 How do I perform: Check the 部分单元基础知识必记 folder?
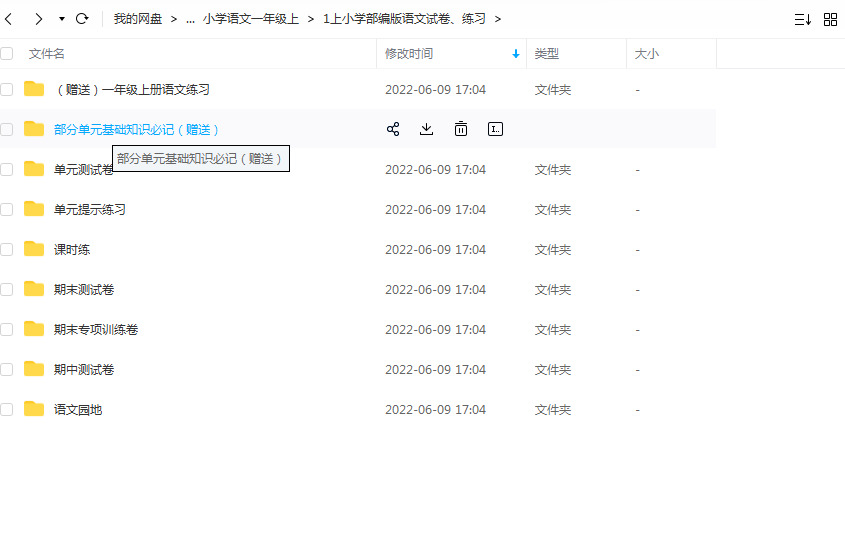click(x=6, y=129)
